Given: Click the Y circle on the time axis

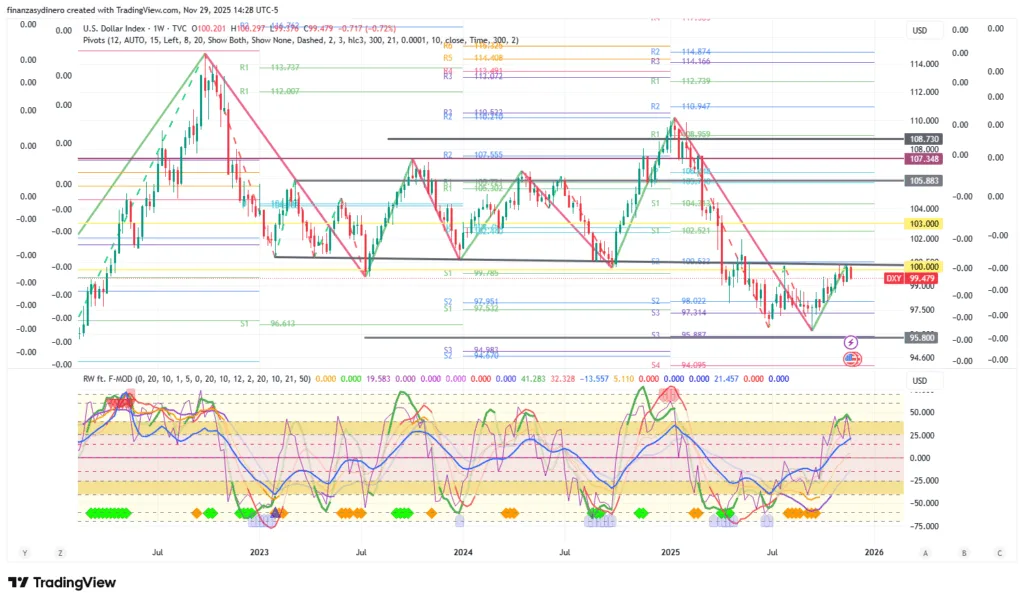Looking at the screenshot, I should (x=22, y=552).
